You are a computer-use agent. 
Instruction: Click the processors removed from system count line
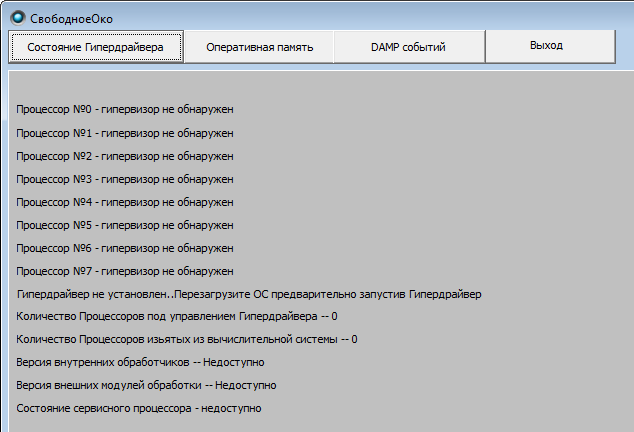[187, 340]
